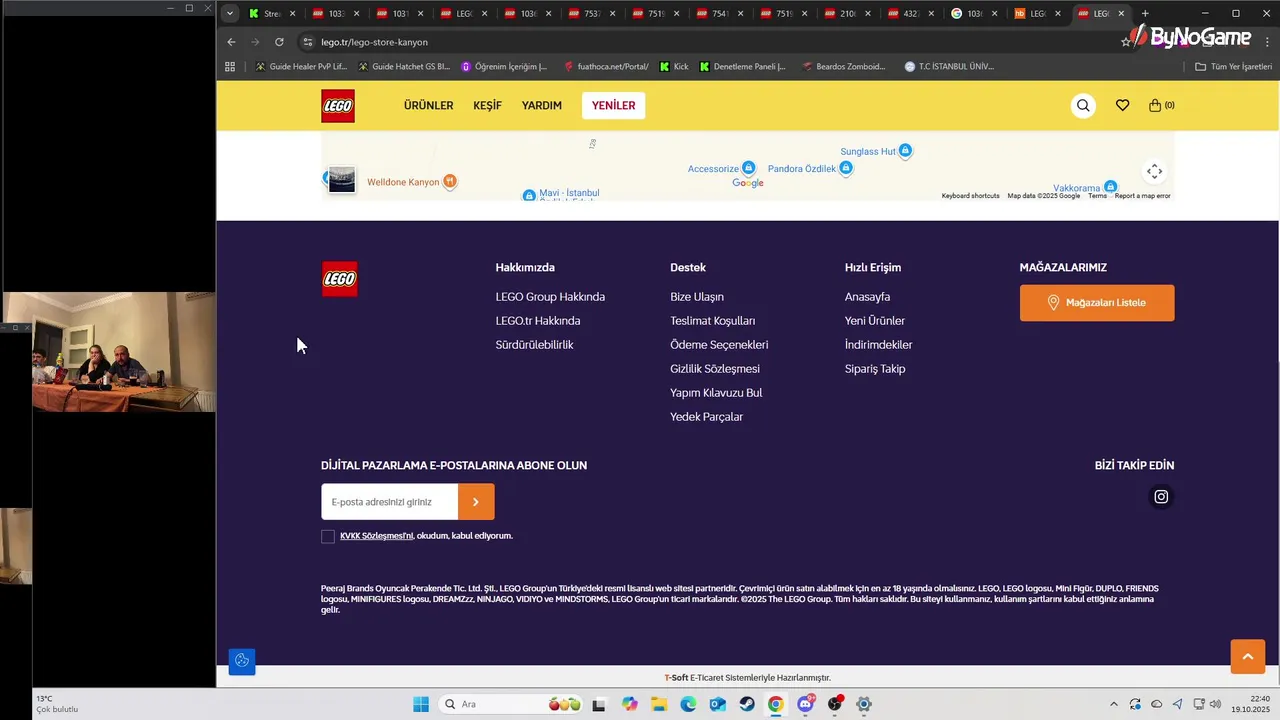
Task: Open the wishlist heart icon
Action: point(1122,105)
